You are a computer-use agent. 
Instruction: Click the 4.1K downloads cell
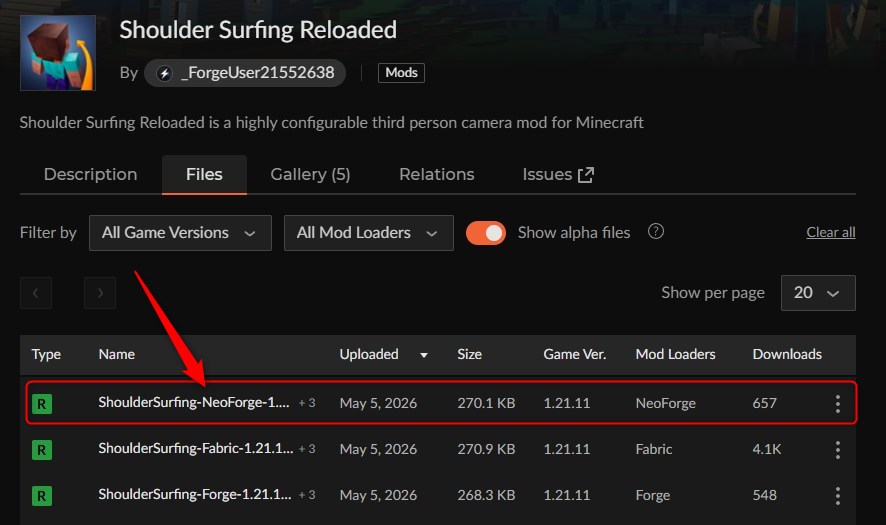767,449
